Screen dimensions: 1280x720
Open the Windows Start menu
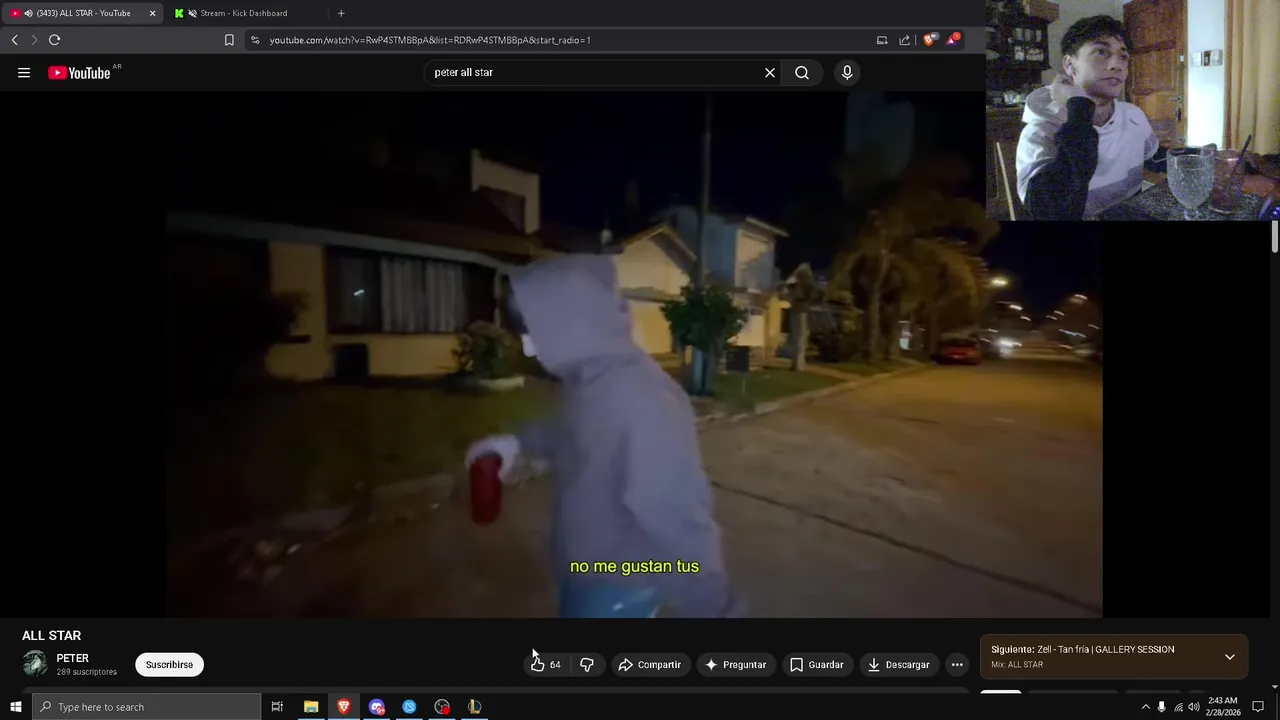tap(15, 707)
